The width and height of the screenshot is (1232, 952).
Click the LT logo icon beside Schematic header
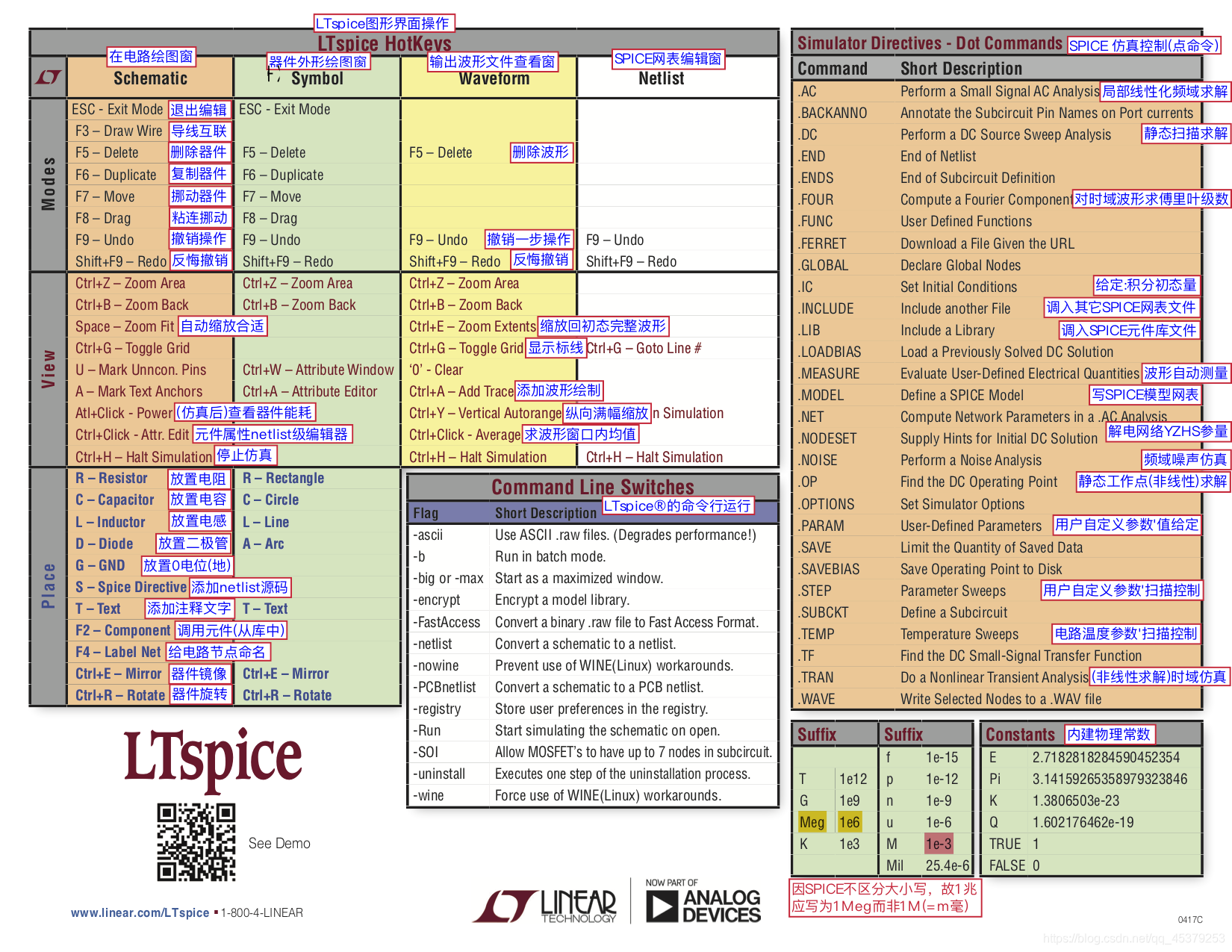[49, 77]
